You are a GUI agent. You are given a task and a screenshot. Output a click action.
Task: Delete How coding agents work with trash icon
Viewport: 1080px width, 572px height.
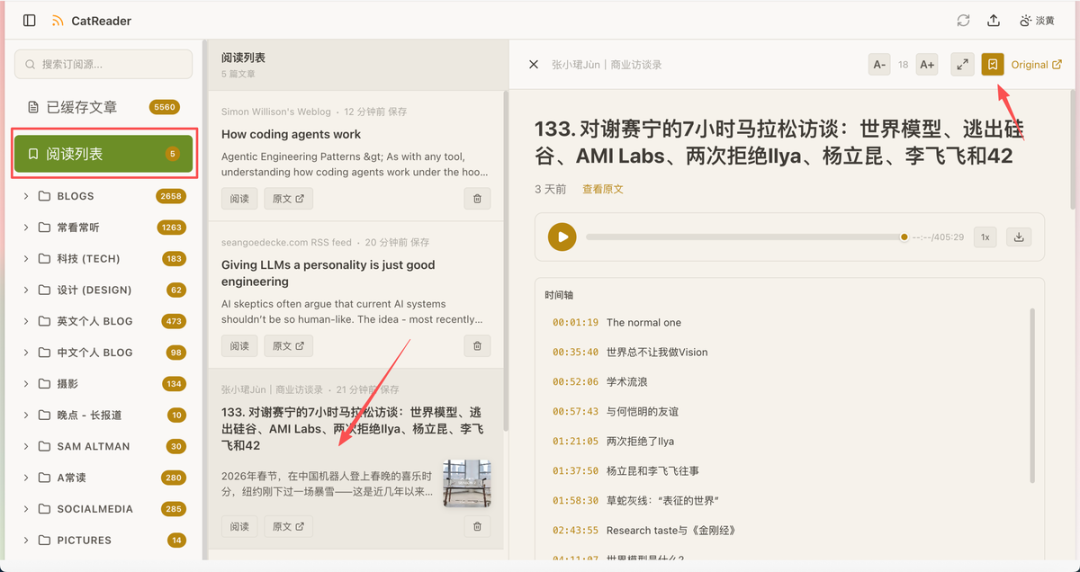click(x=477, y=198)
